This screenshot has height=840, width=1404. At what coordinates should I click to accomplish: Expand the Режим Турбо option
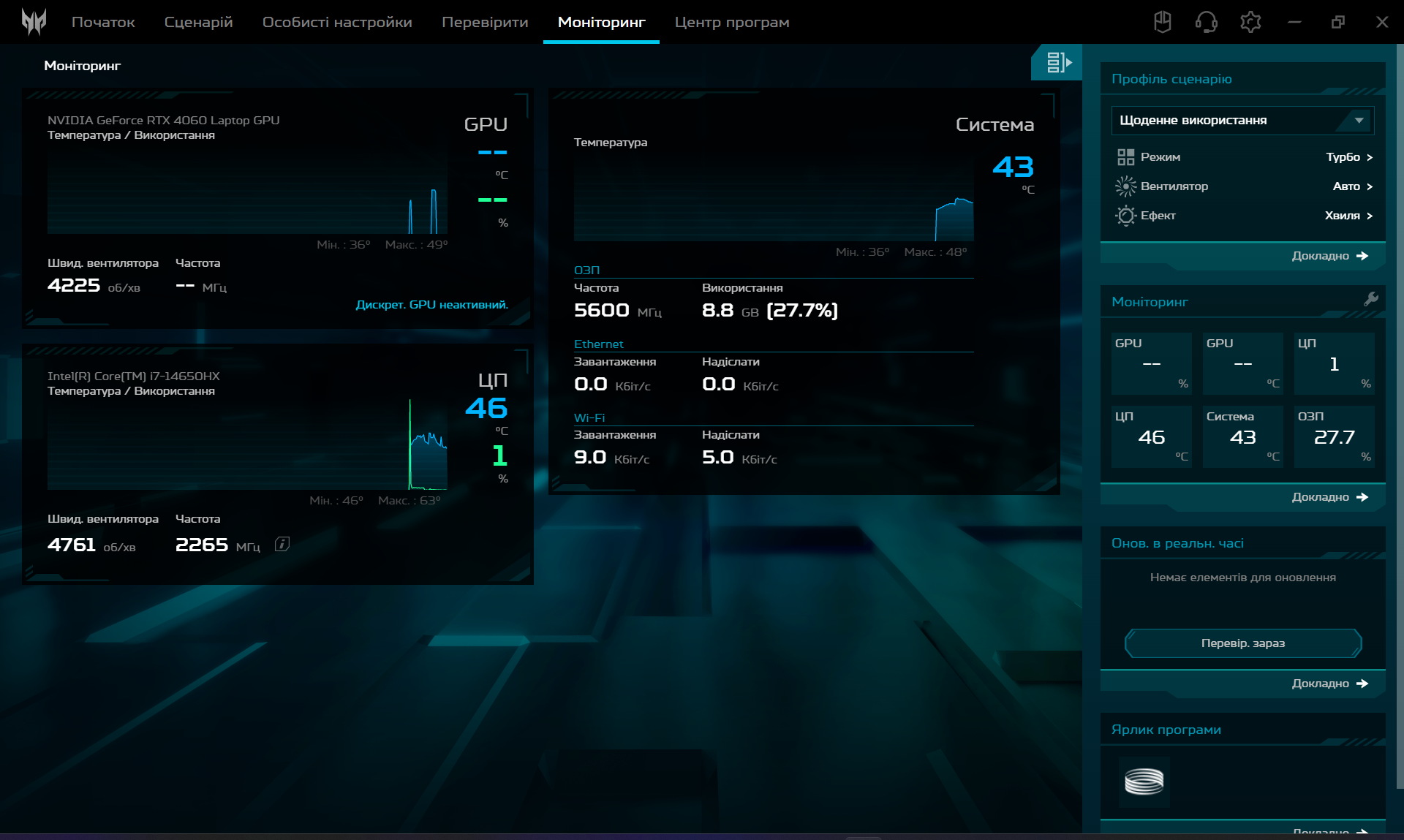tap(1349, 157)
